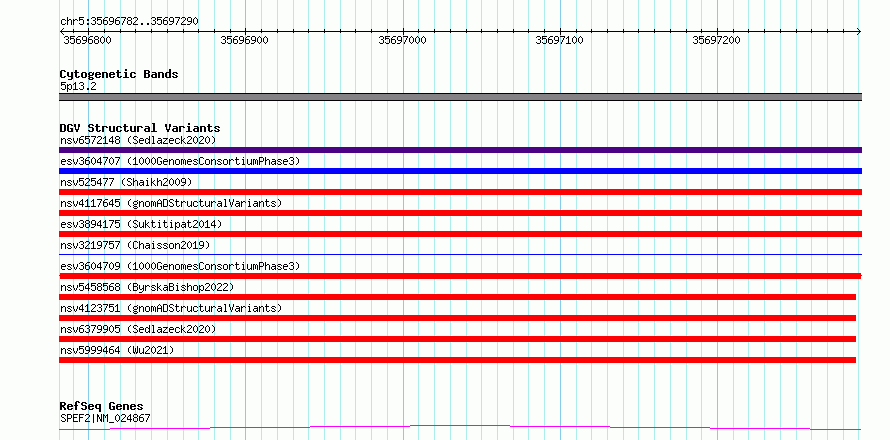
Task: Click the 5p13.2 band label
Action: click(x=78, y=87)
